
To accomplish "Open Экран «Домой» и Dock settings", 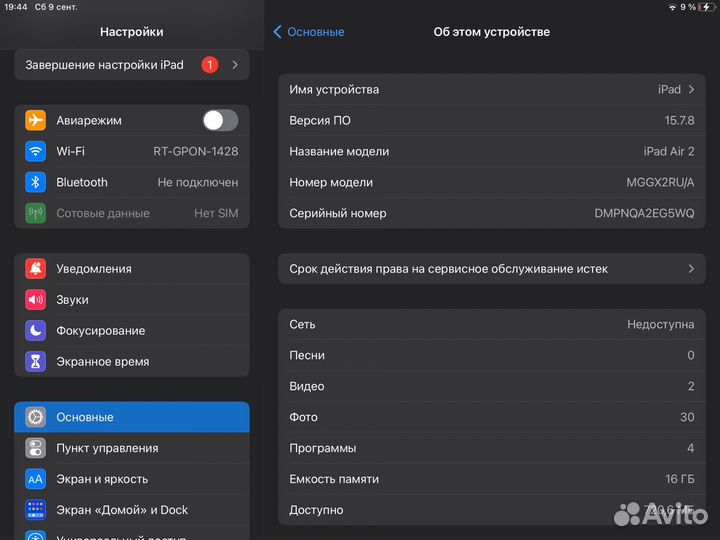I will 132,510.
